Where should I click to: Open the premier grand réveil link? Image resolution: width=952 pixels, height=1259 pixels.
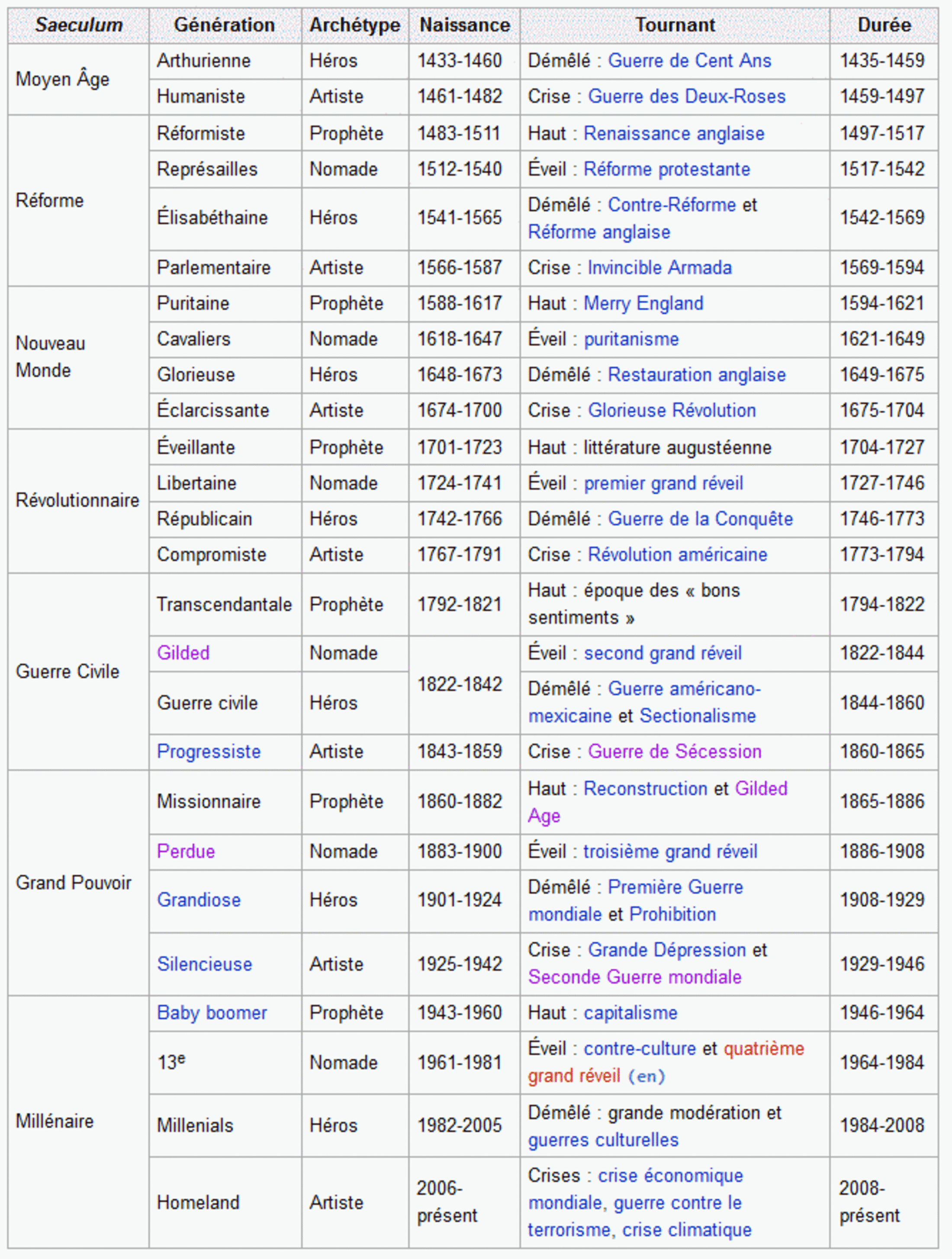click(x=663, y=483)
